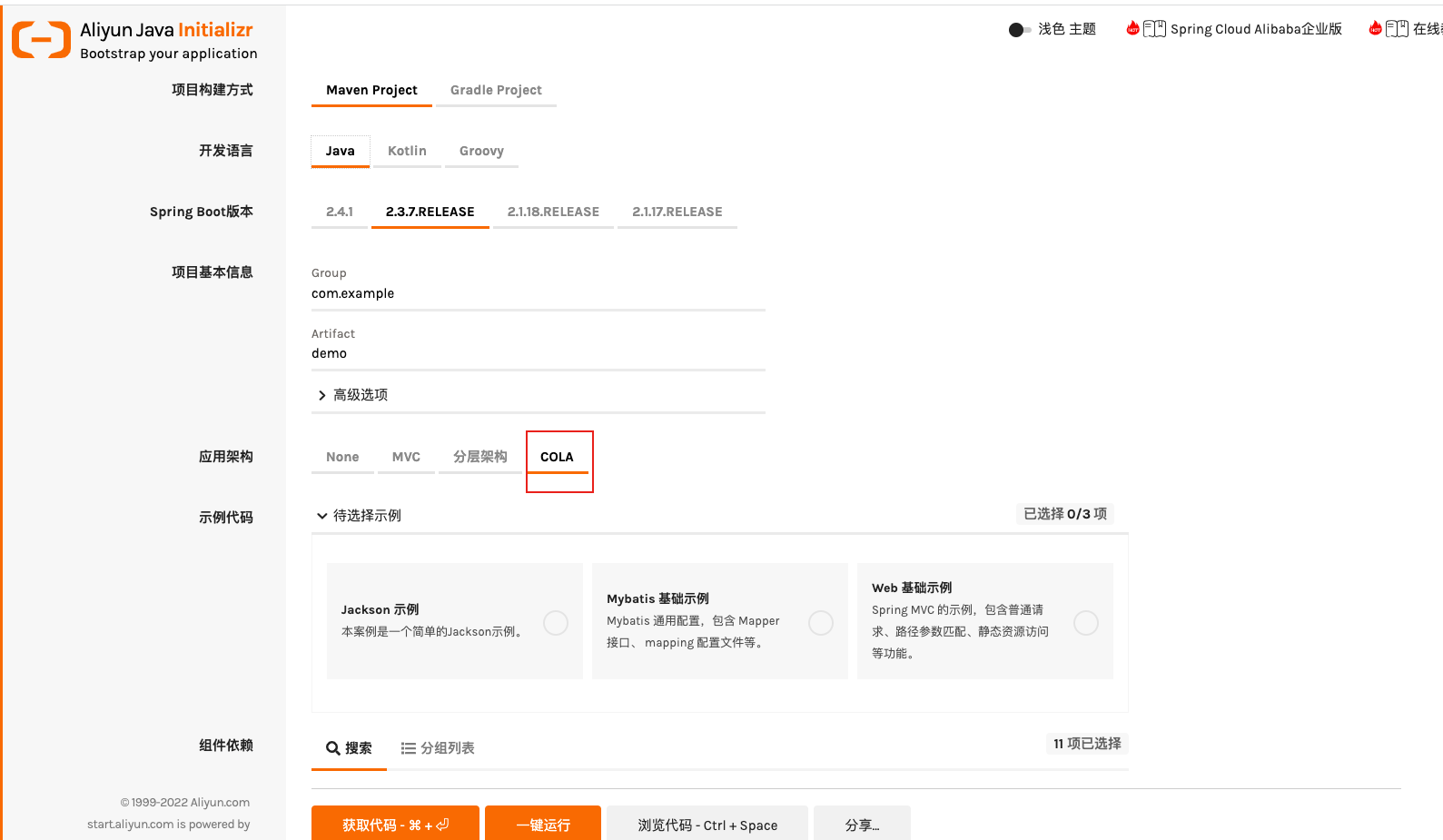The height and width of the screenshot is (840, 1443).
Task: Open the 分组列表 dependencies tab
Action: 438,748
